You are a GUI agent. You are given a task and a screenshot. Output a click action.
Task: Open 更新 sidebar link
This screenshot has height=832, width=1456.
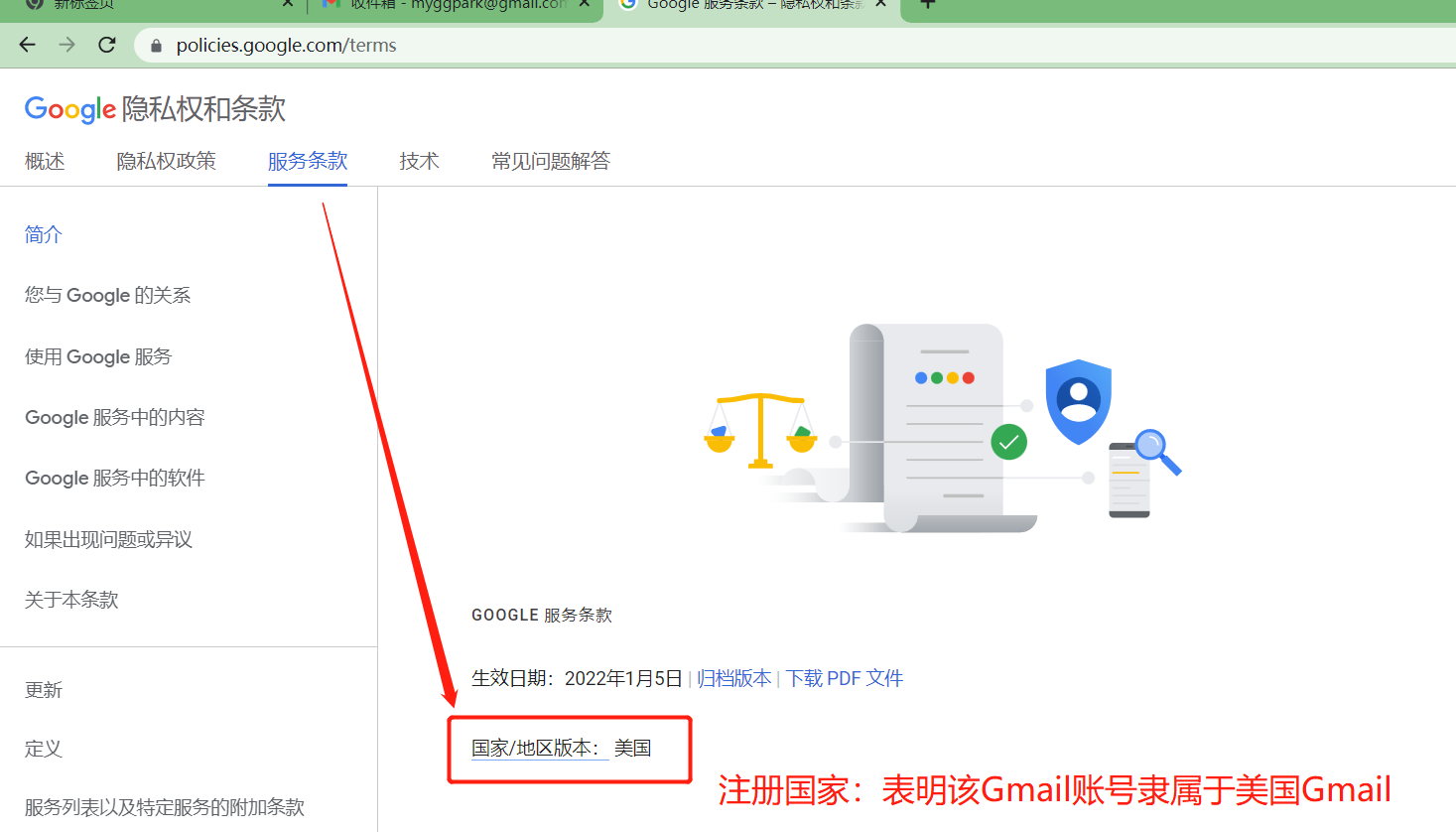(44, 690)
